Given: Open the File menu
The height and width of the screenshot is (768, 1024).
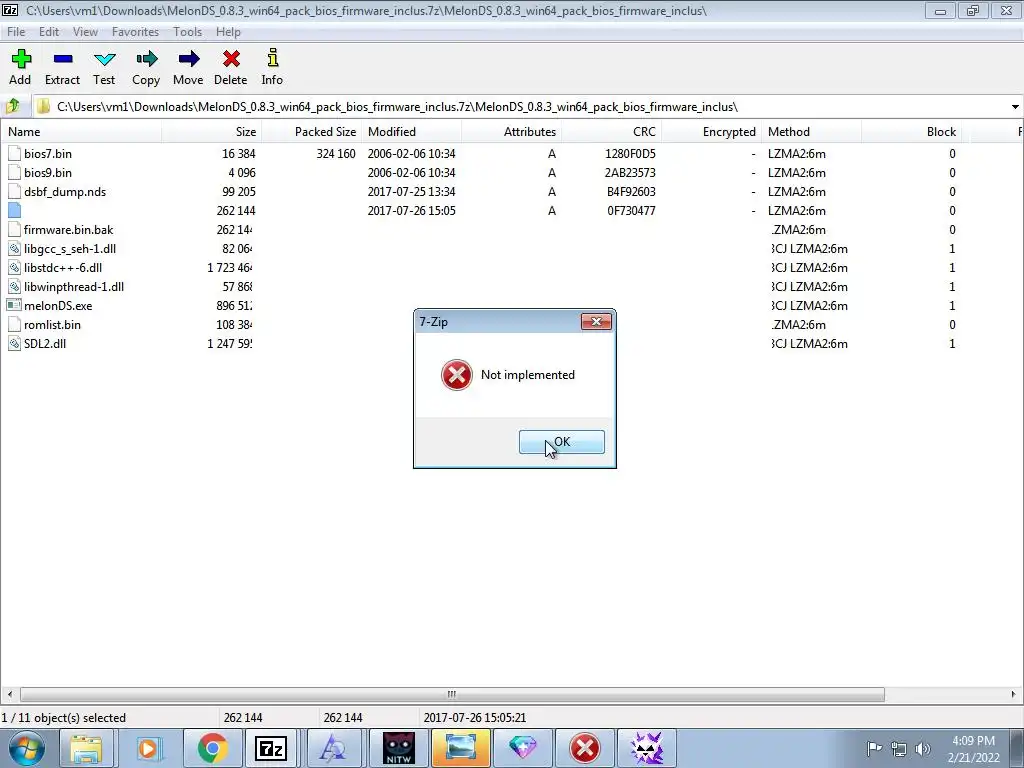Looking at the screenshot, I should pyautogui.click(x=16, y=31).
